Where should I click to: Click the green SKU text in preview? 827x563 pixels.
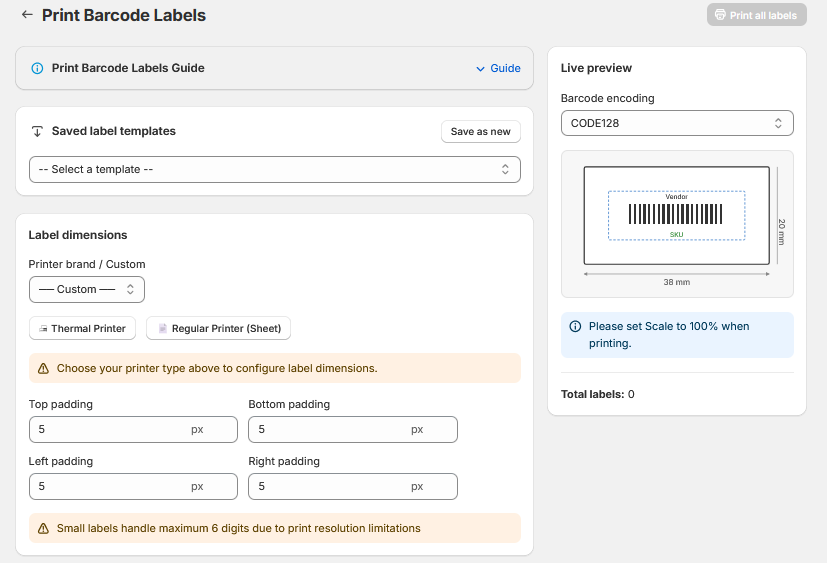677,235
